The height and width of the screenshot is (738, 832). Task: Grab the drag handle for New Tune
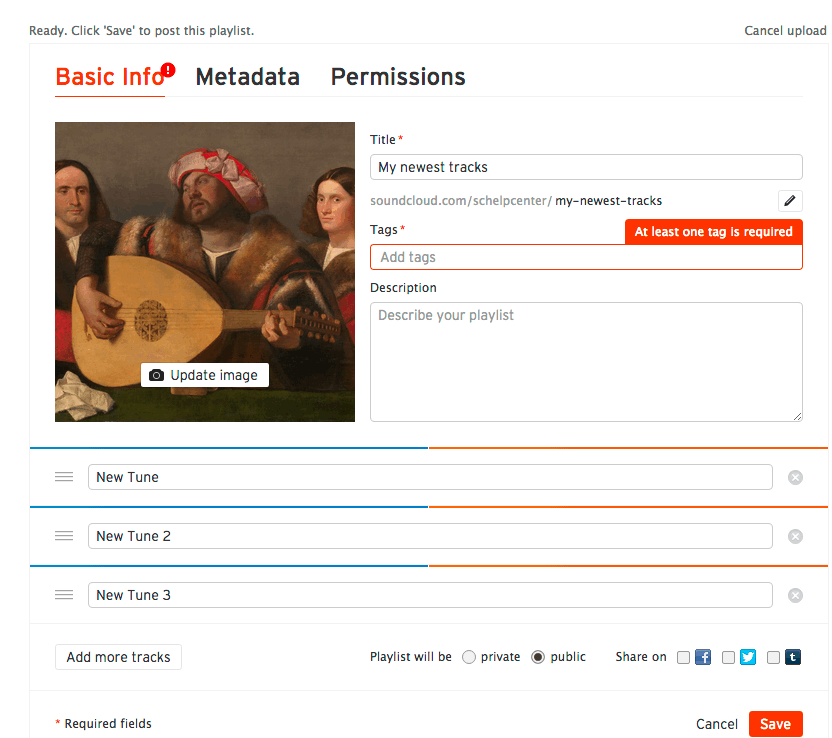64,476
